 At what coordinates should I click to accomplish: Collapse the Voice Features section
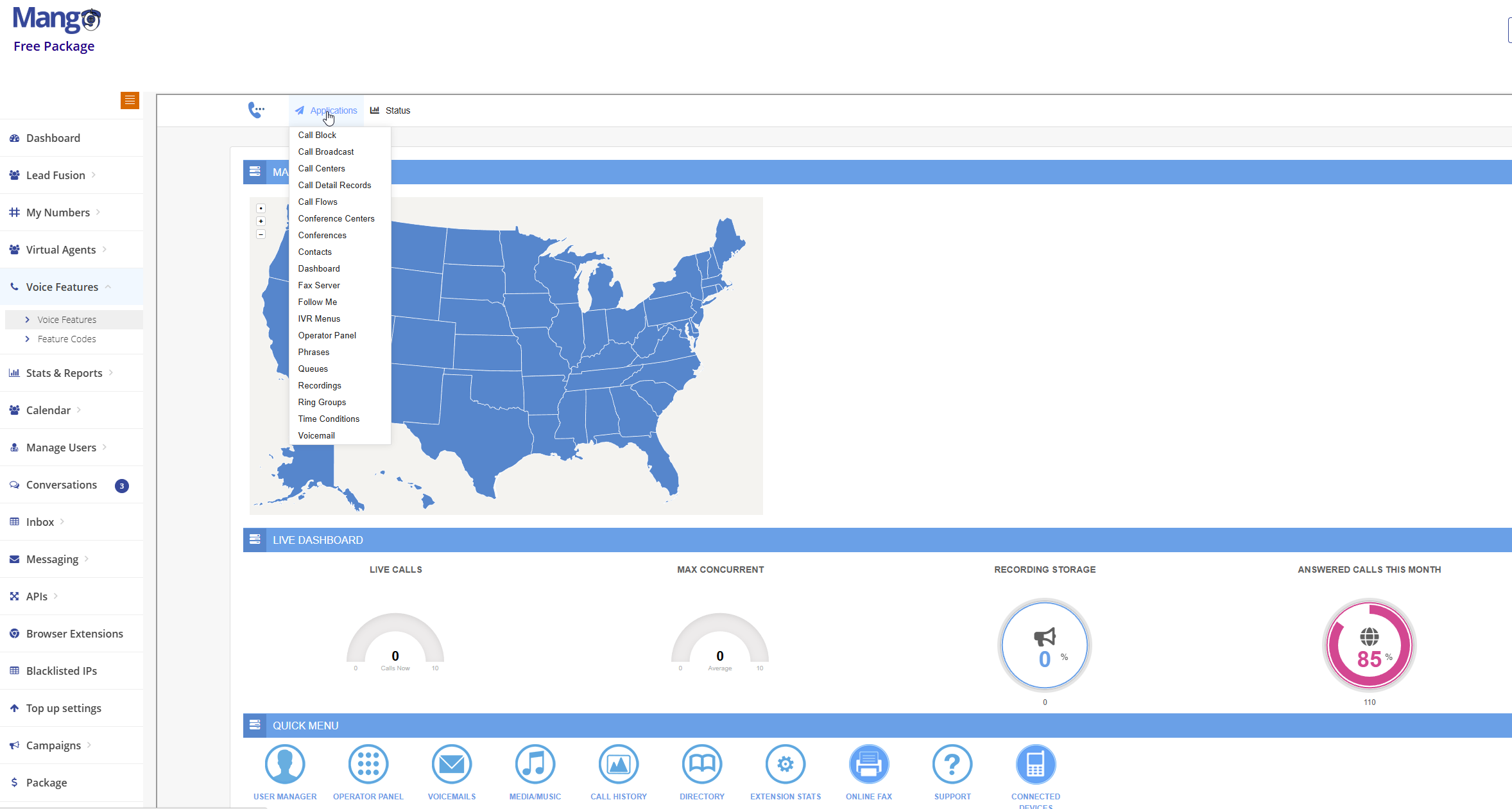[62, 286]
